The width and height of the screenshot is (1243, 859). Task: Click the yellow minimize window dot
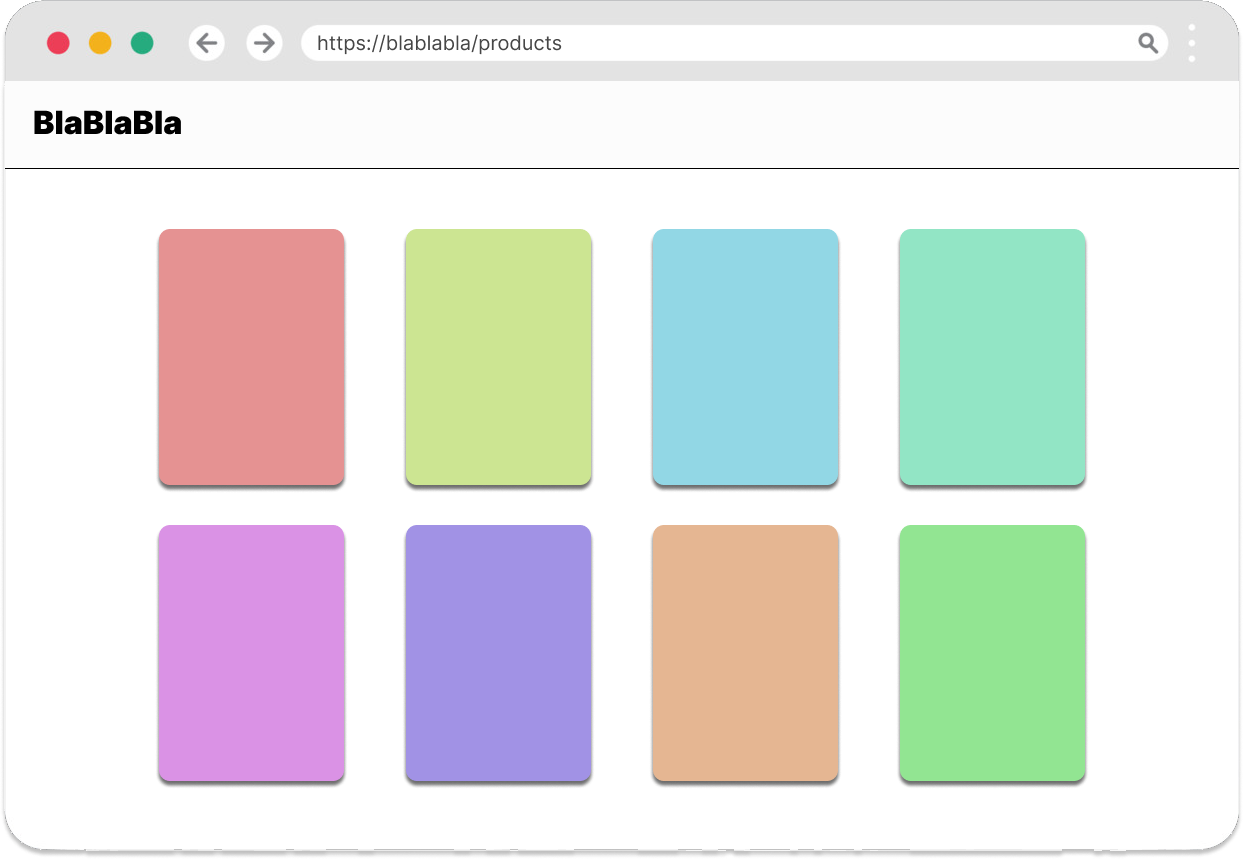(100, 43)
